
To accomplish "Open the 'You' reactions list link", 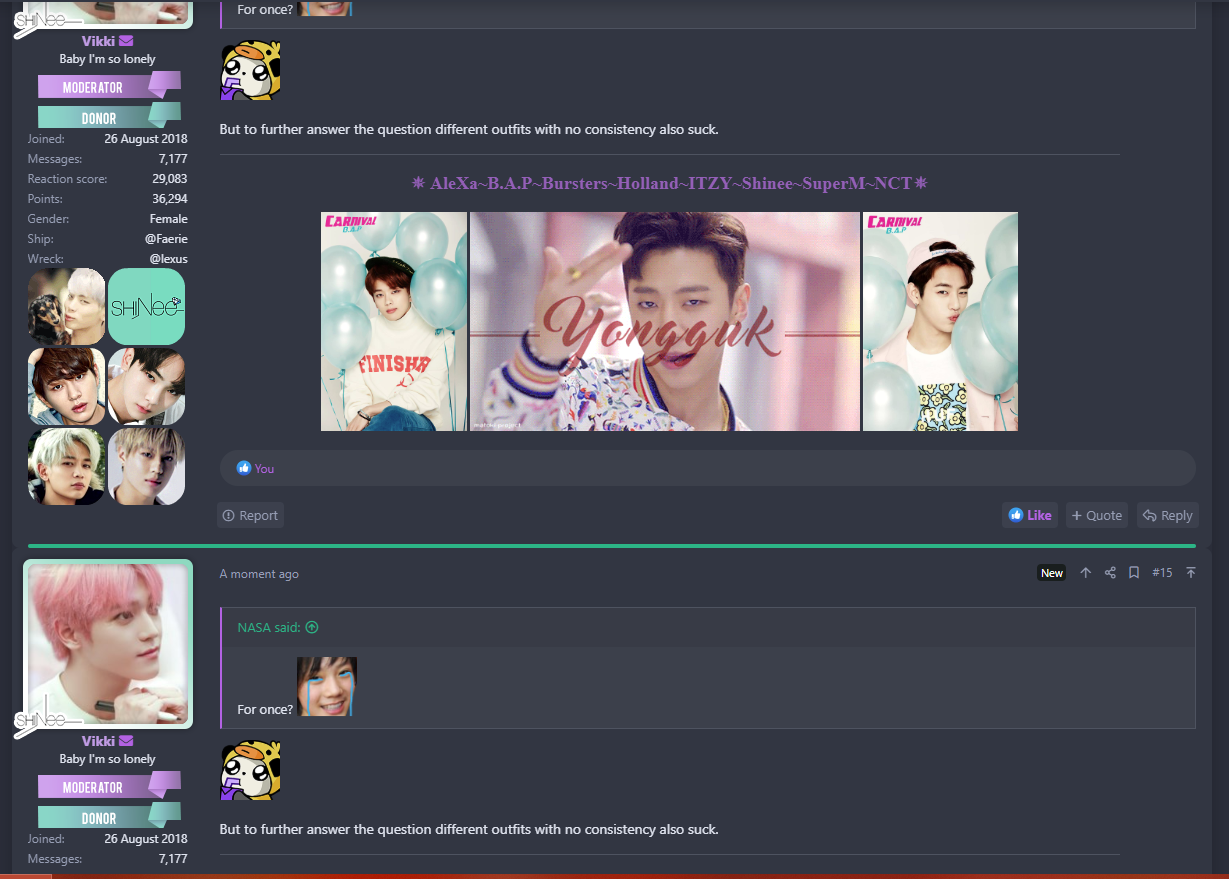I will tap(264, 468).
